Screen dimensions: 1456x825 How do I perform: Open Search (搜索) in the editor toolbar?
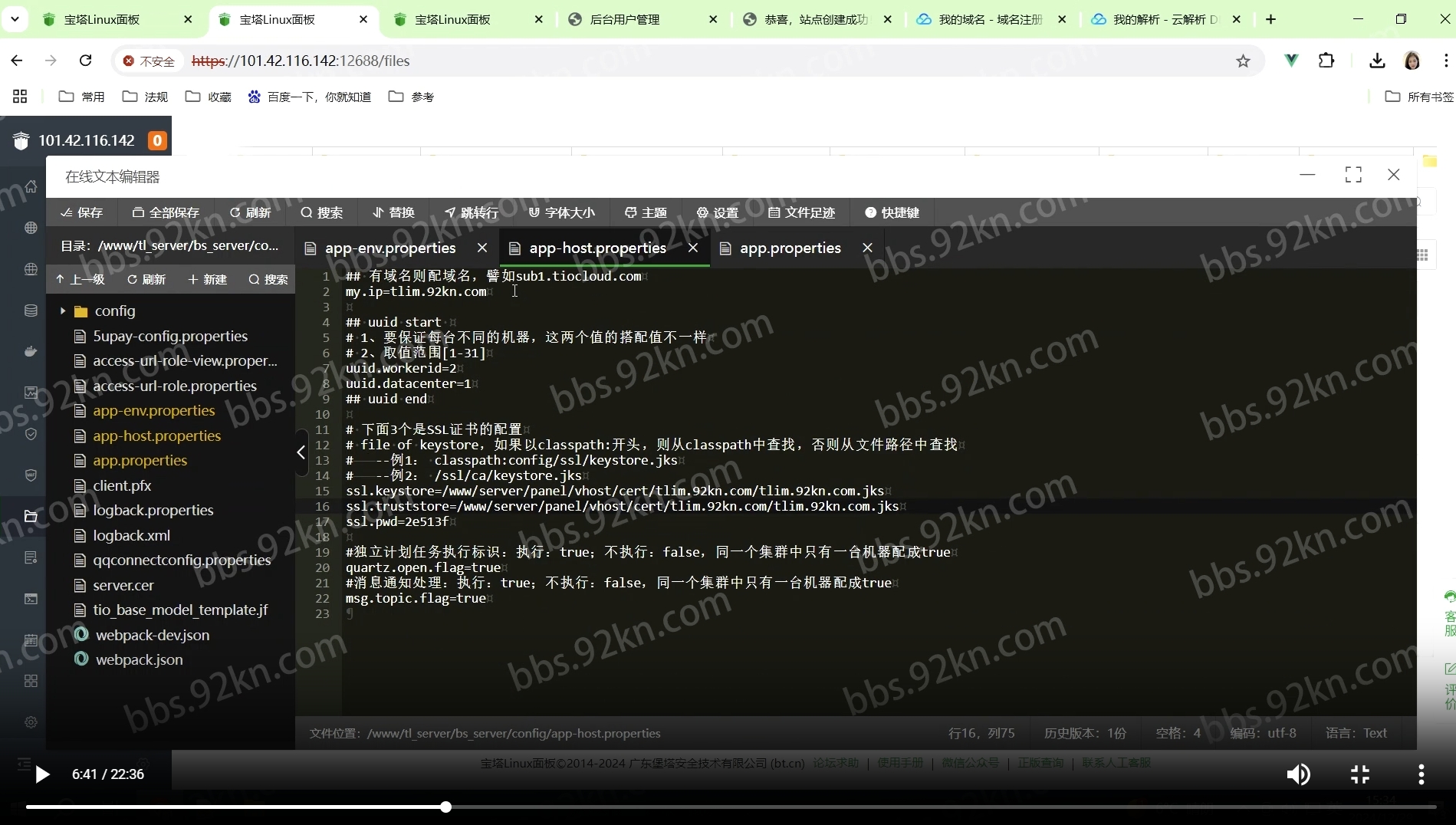(322, 212)
